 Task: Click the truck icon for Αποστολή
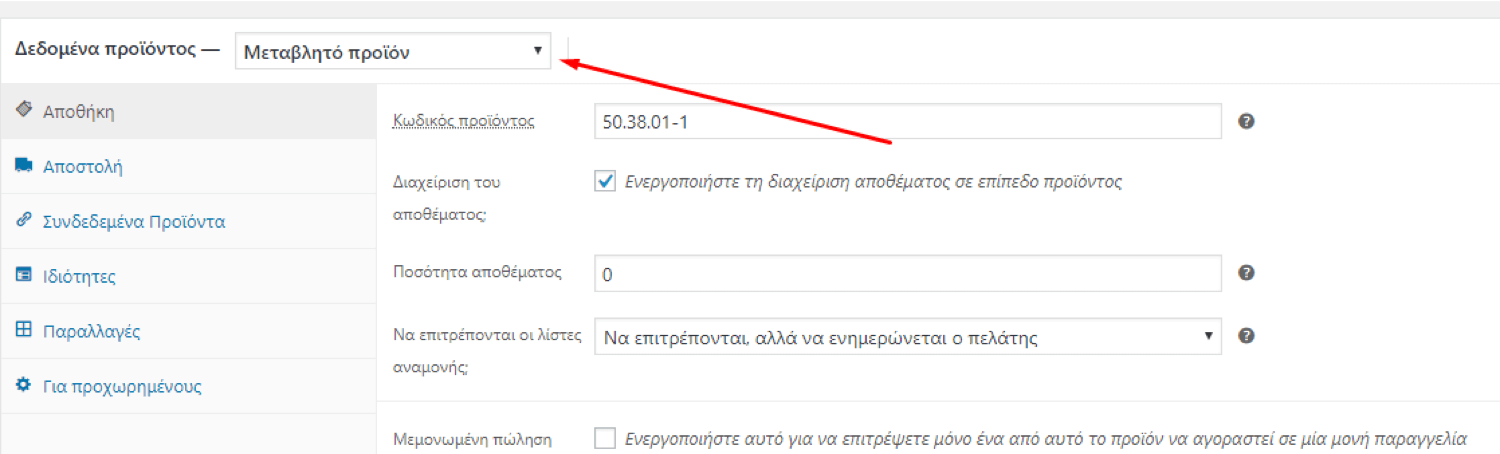[x=24, y=166]
